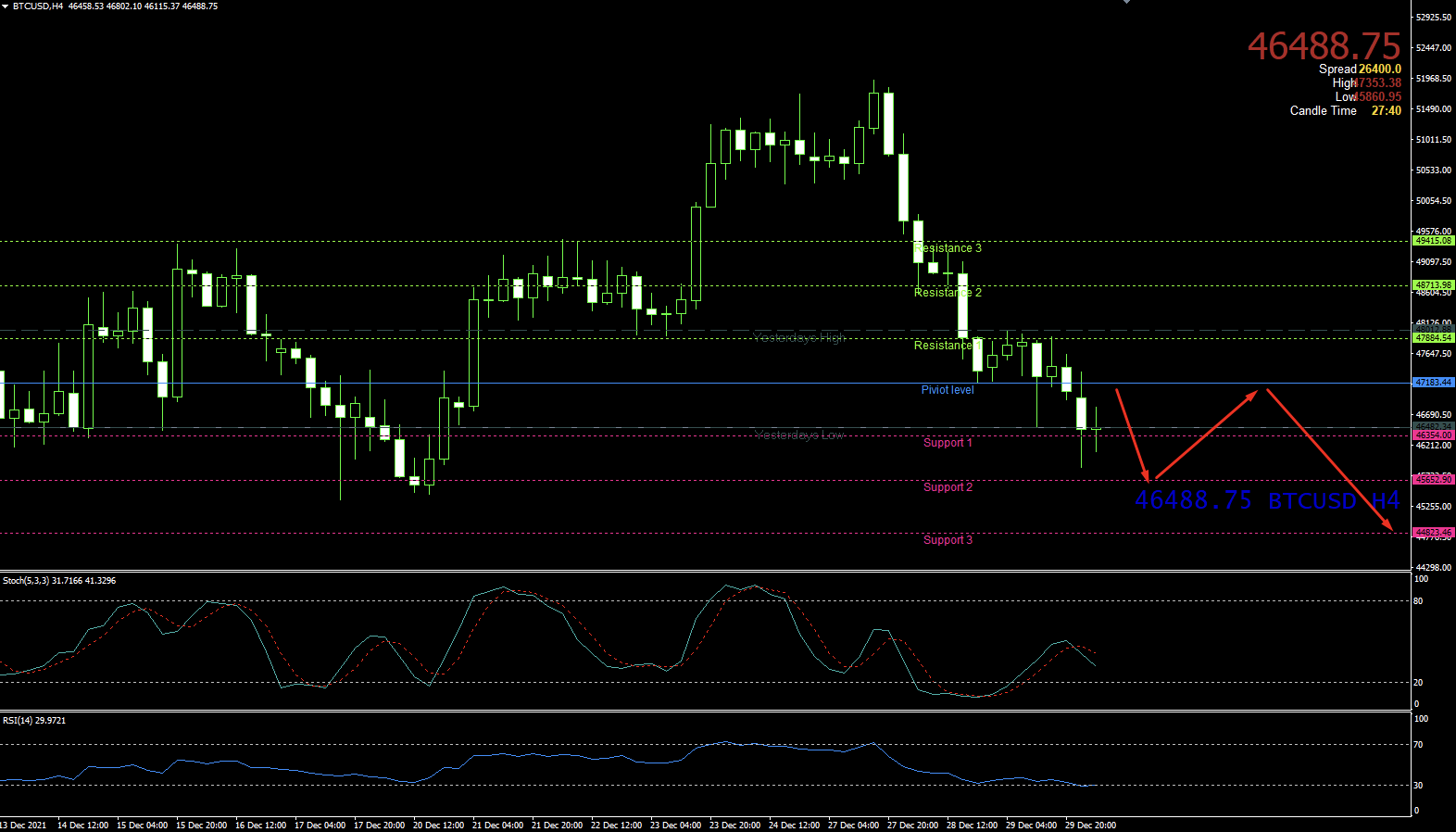Click the Yesterdays Low label
The image size is (1456, 832).
tap(798, 435)
